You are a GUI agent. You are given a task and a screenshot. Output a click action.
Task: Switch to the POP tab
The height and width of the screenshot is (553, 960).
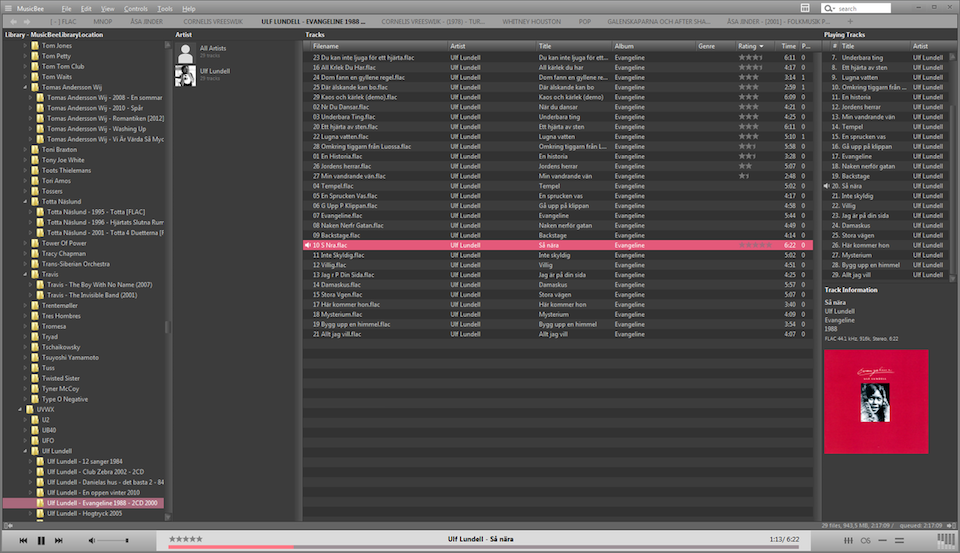[585, 21]
